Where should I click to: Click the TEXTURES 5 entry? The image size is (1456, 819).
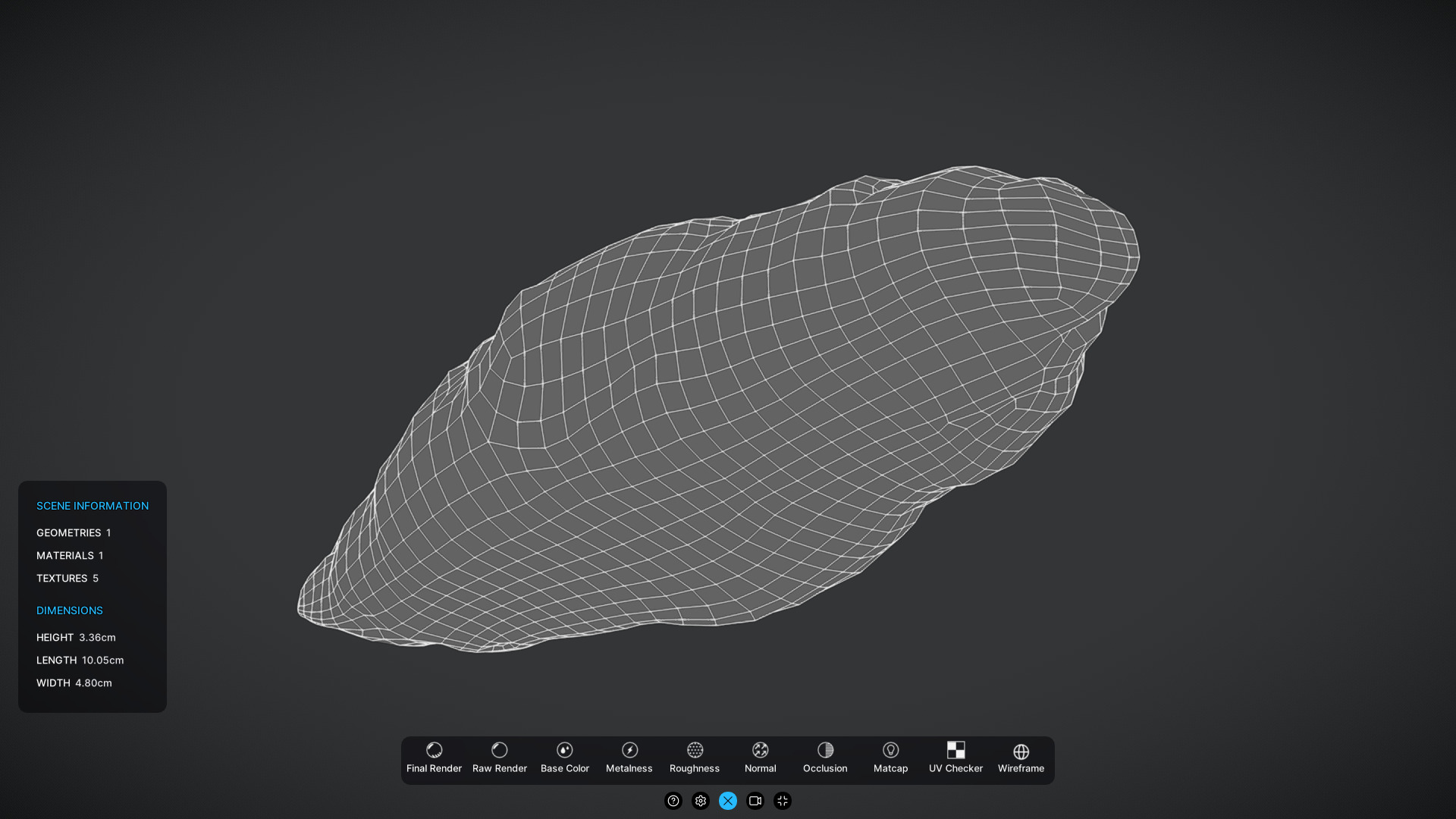[67, 579]
